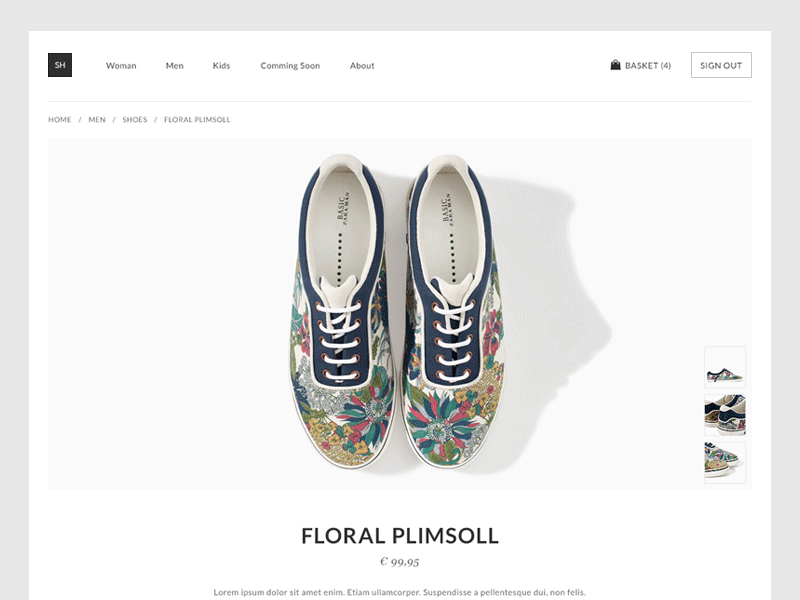Screen dimensions: 800x600
Task: View Basket (4) contents
Action: pos(647,66)
